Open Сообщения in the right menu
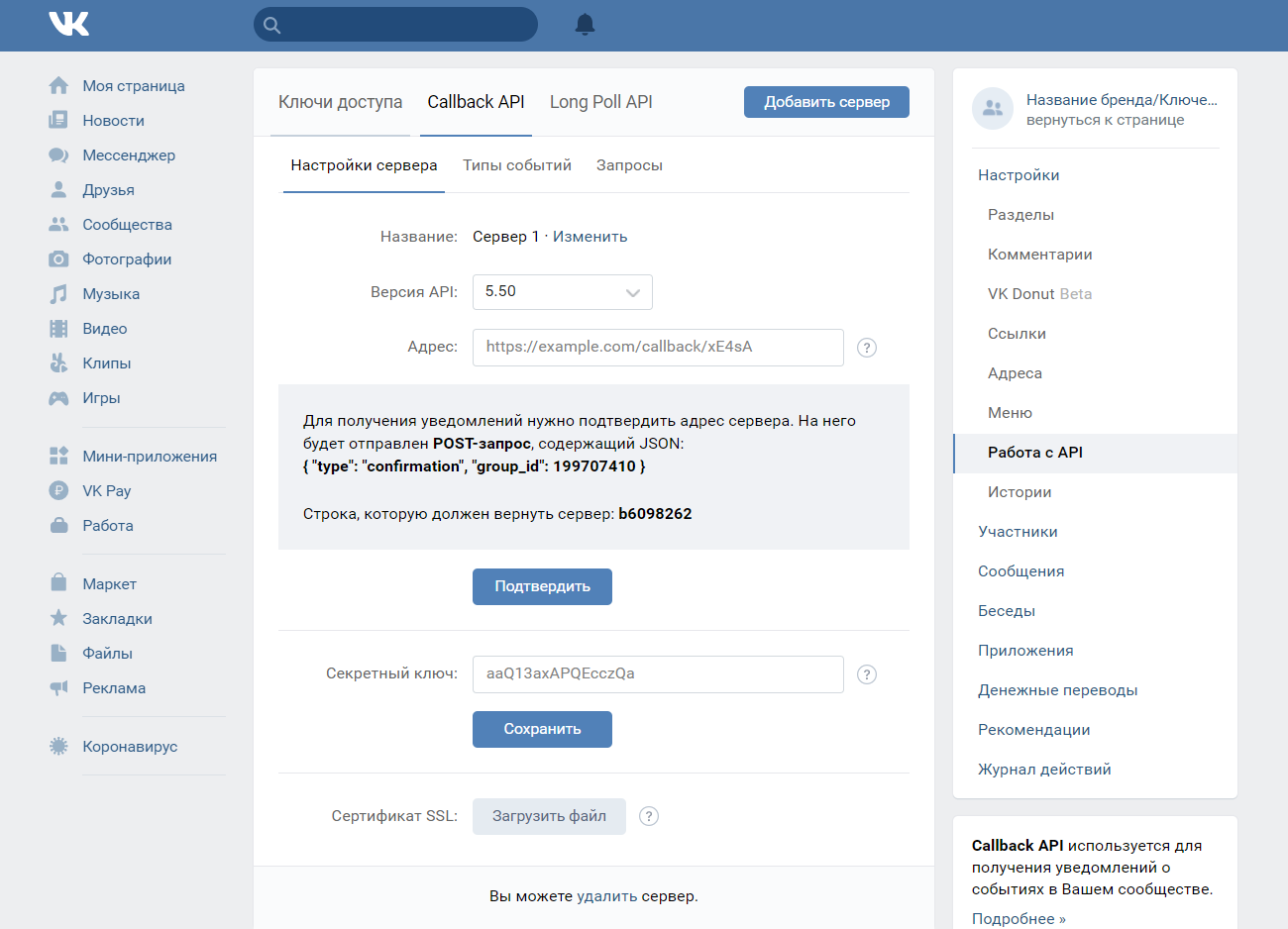The image size is (1288, 929). click(1095, 571)
